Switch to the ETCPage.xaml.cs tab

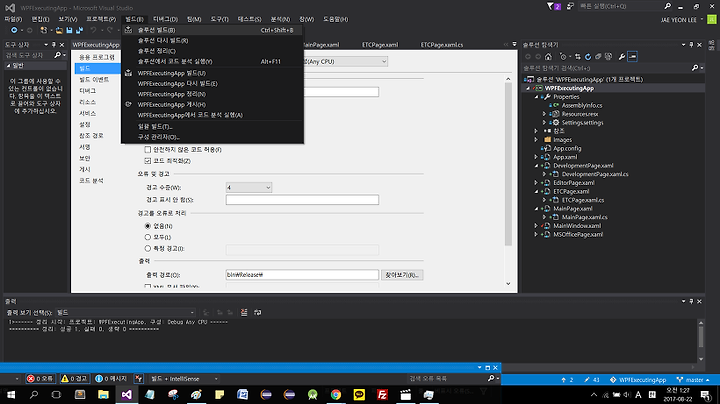coord(442,45)
